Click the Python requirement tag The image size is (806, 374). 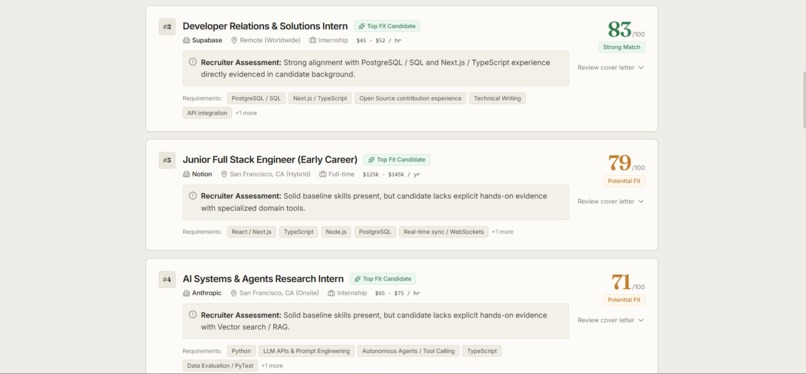coord(241,351)
